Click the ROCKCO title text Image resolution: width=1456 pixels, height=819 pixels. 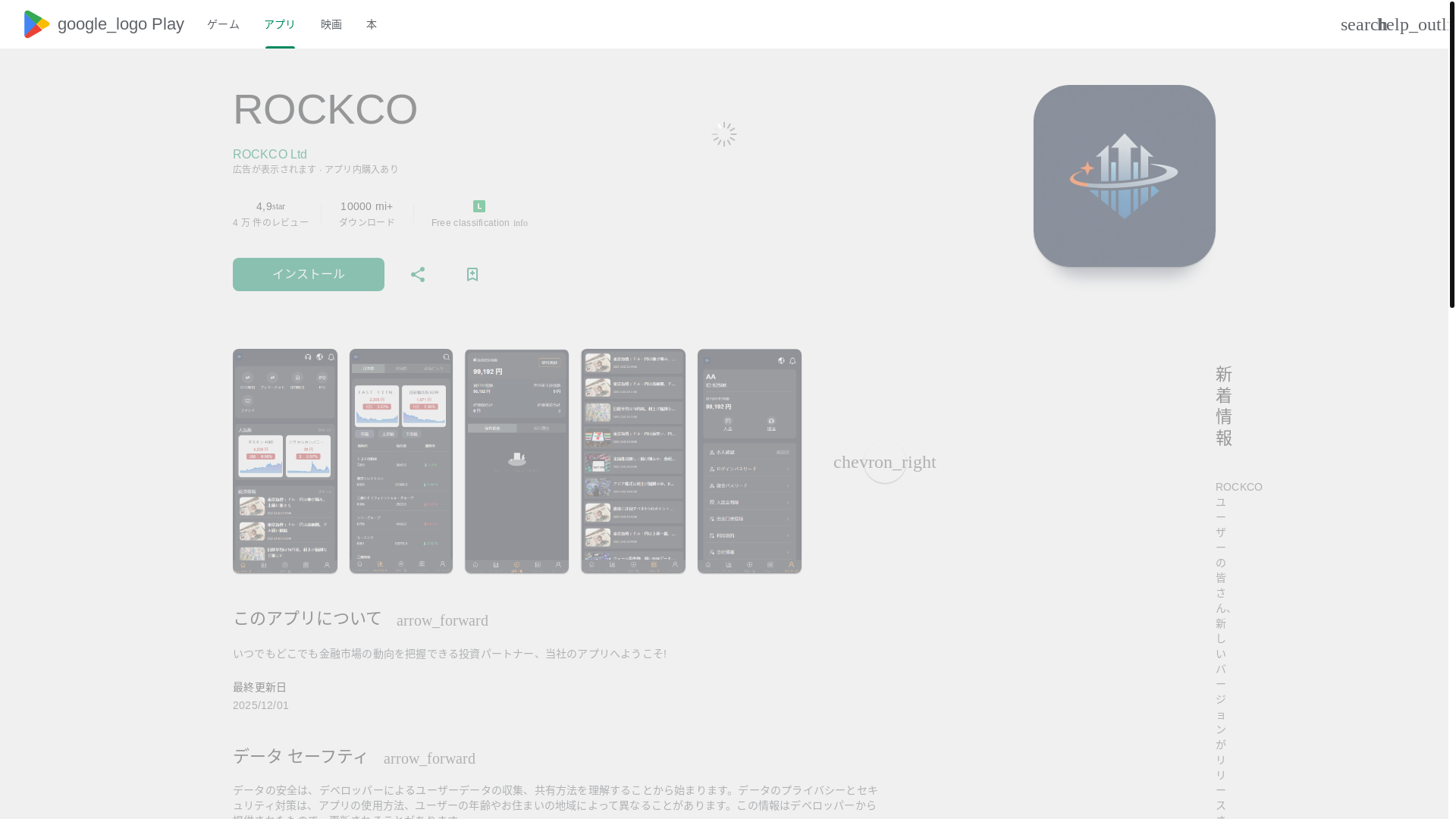tap(325, 109)
